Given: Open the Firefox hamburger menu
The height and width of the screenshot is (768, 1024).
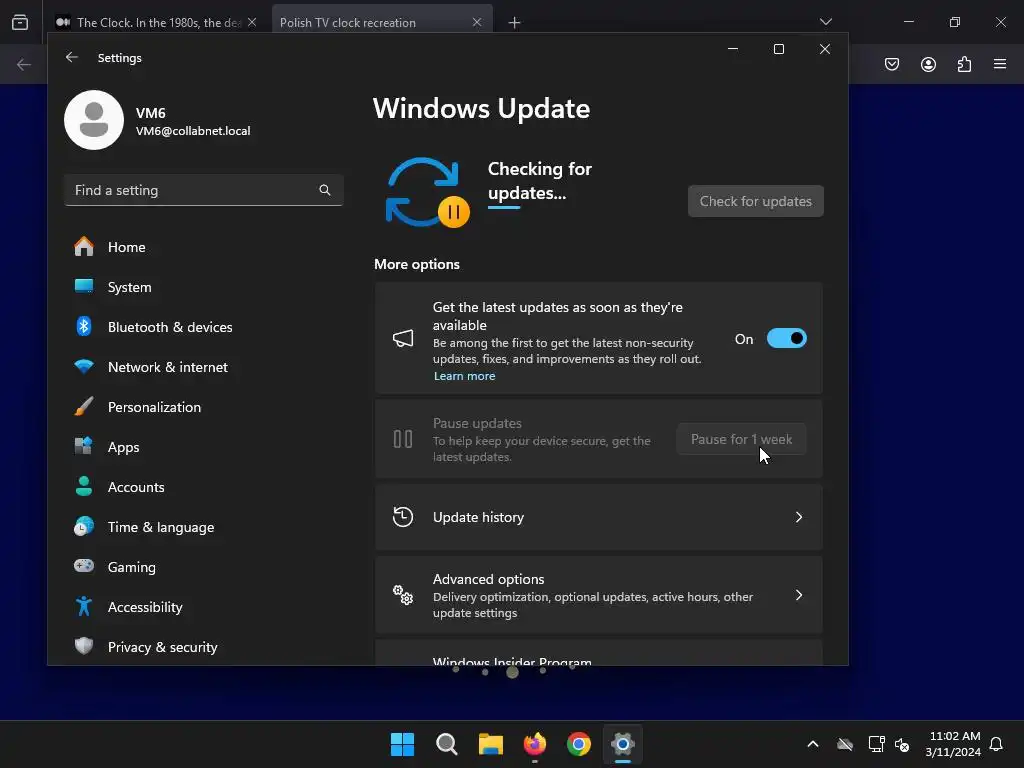Looking at the screenshot, I should click(1000, 64).
